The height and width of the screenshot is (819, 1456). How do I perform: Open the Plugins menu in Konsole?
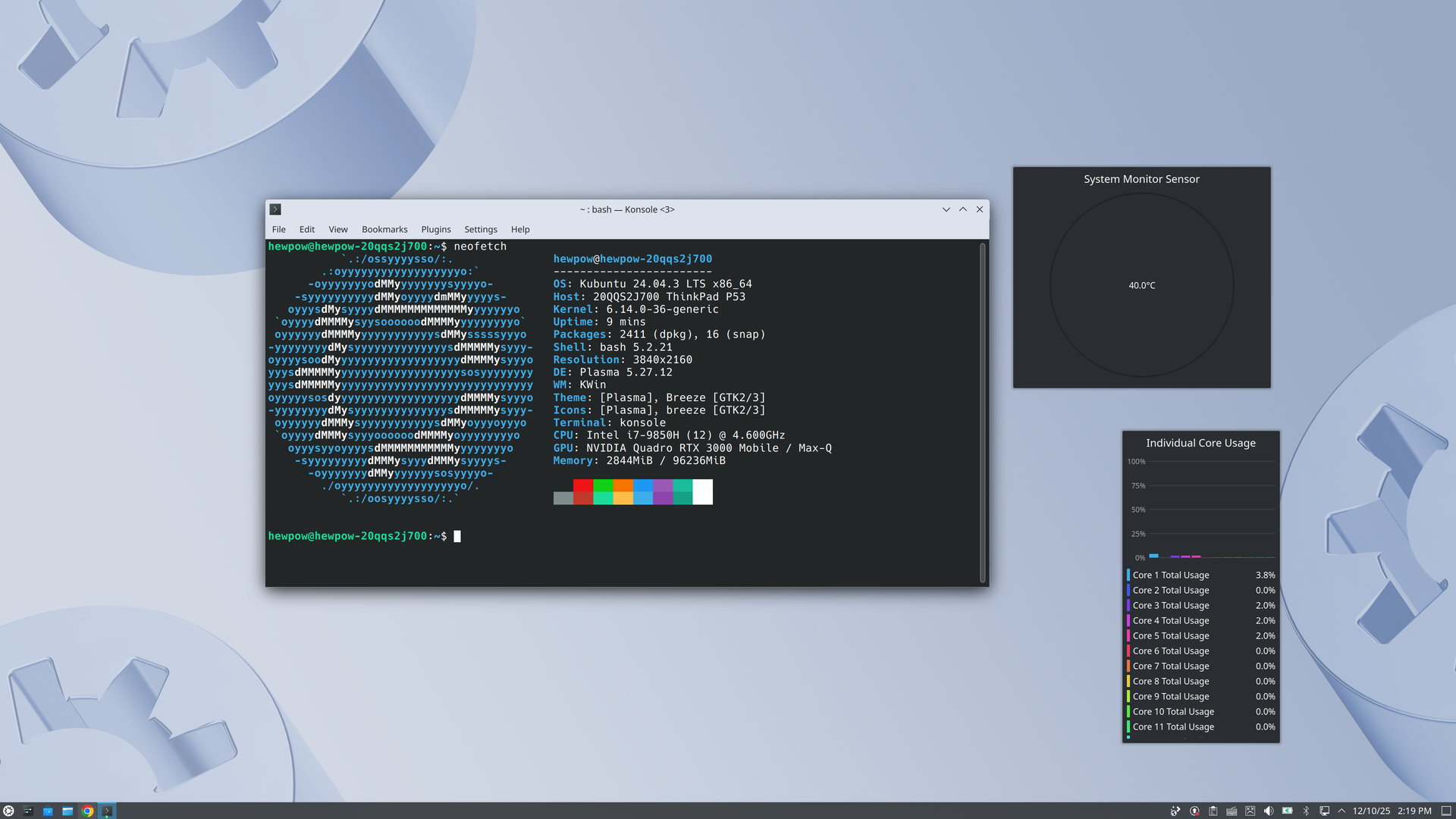tap(435, 229)
